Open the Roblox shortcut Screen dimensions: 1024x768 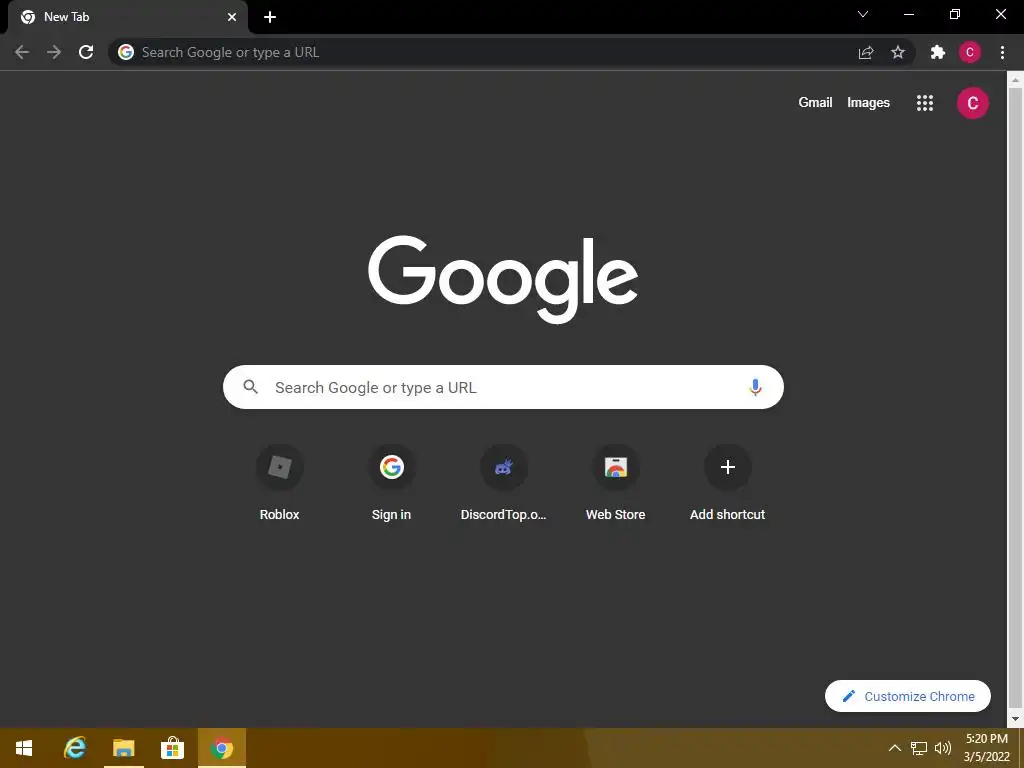(x=280, y=483)
